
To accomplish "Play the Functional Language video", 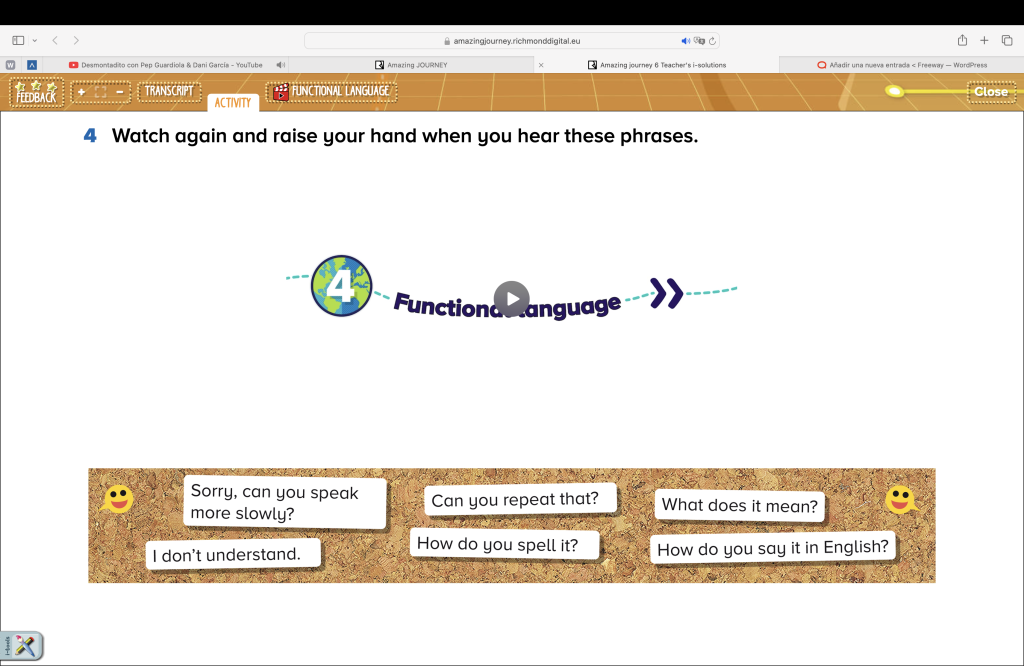I will 511,298.
